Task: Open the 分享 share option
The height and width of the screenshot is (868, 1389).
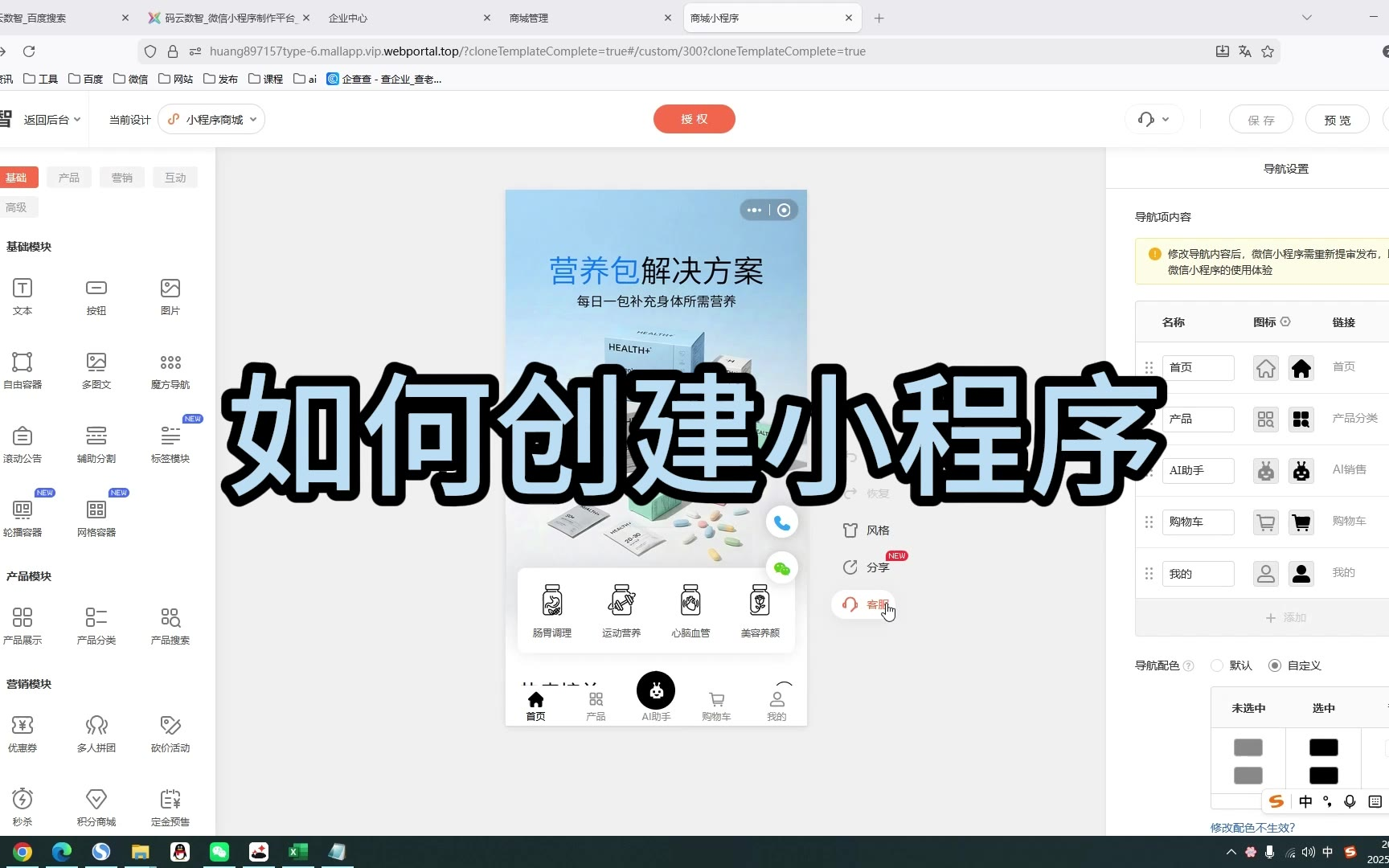Action: pyautogui.click(x=866, y=567)
